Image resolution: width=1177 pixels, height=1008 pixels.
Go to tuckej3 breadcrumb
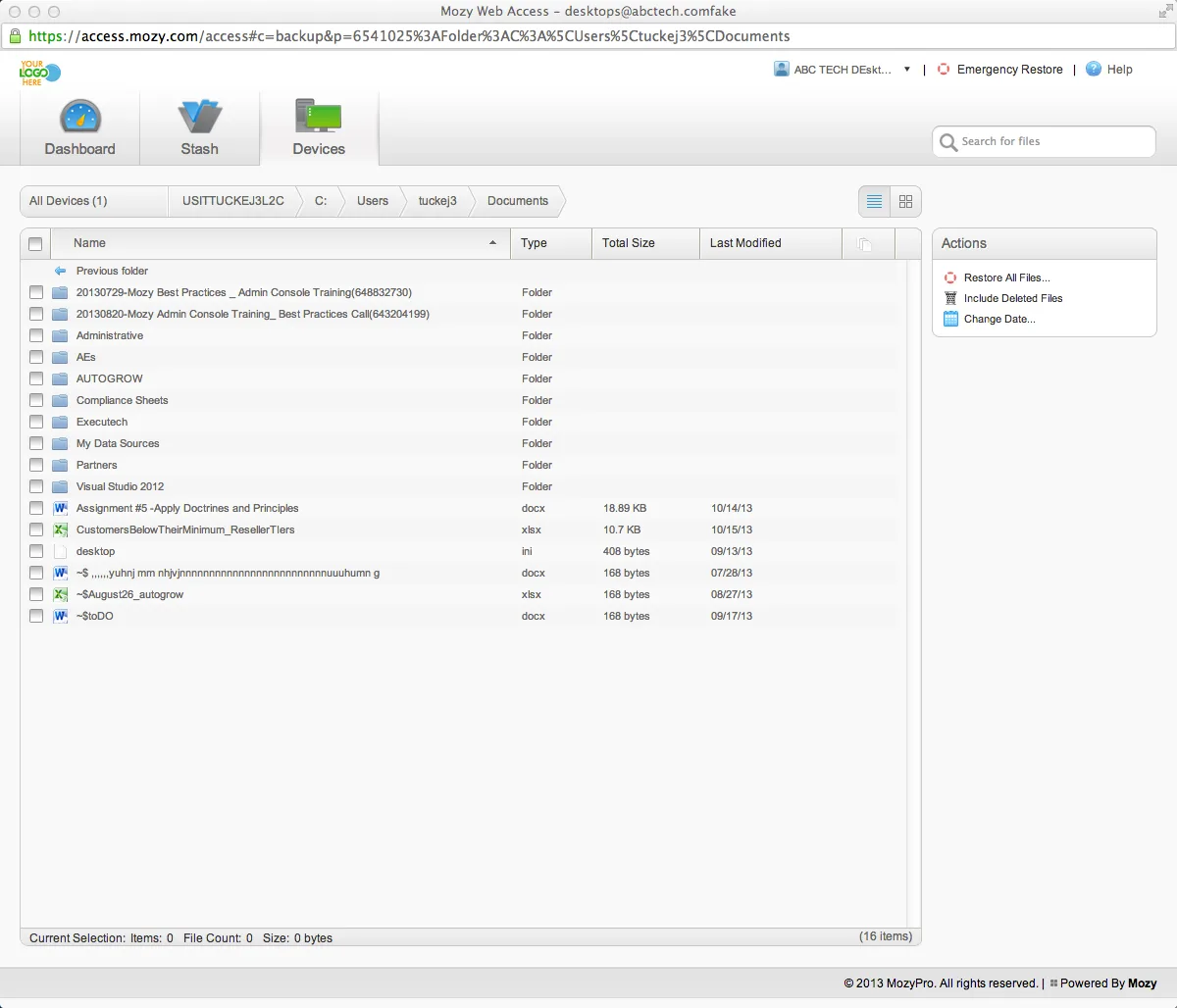tap(437, 201)
